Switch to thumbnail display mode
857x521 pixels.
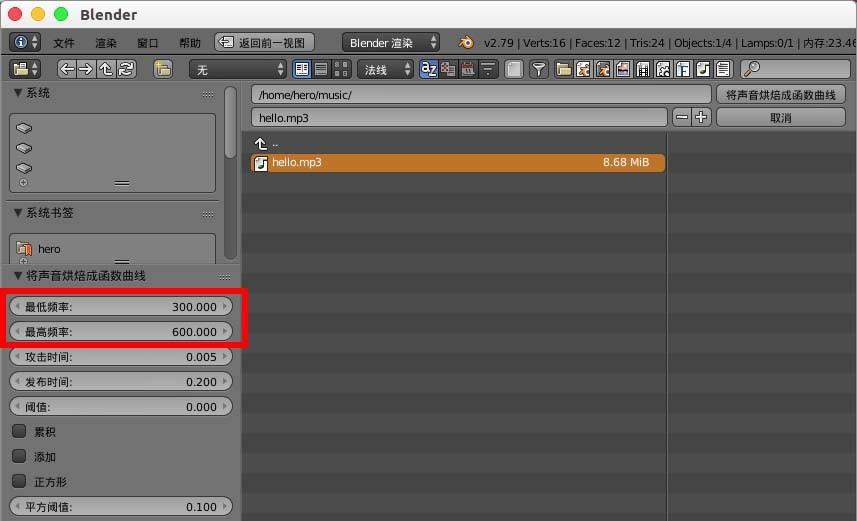coord(341,69)
